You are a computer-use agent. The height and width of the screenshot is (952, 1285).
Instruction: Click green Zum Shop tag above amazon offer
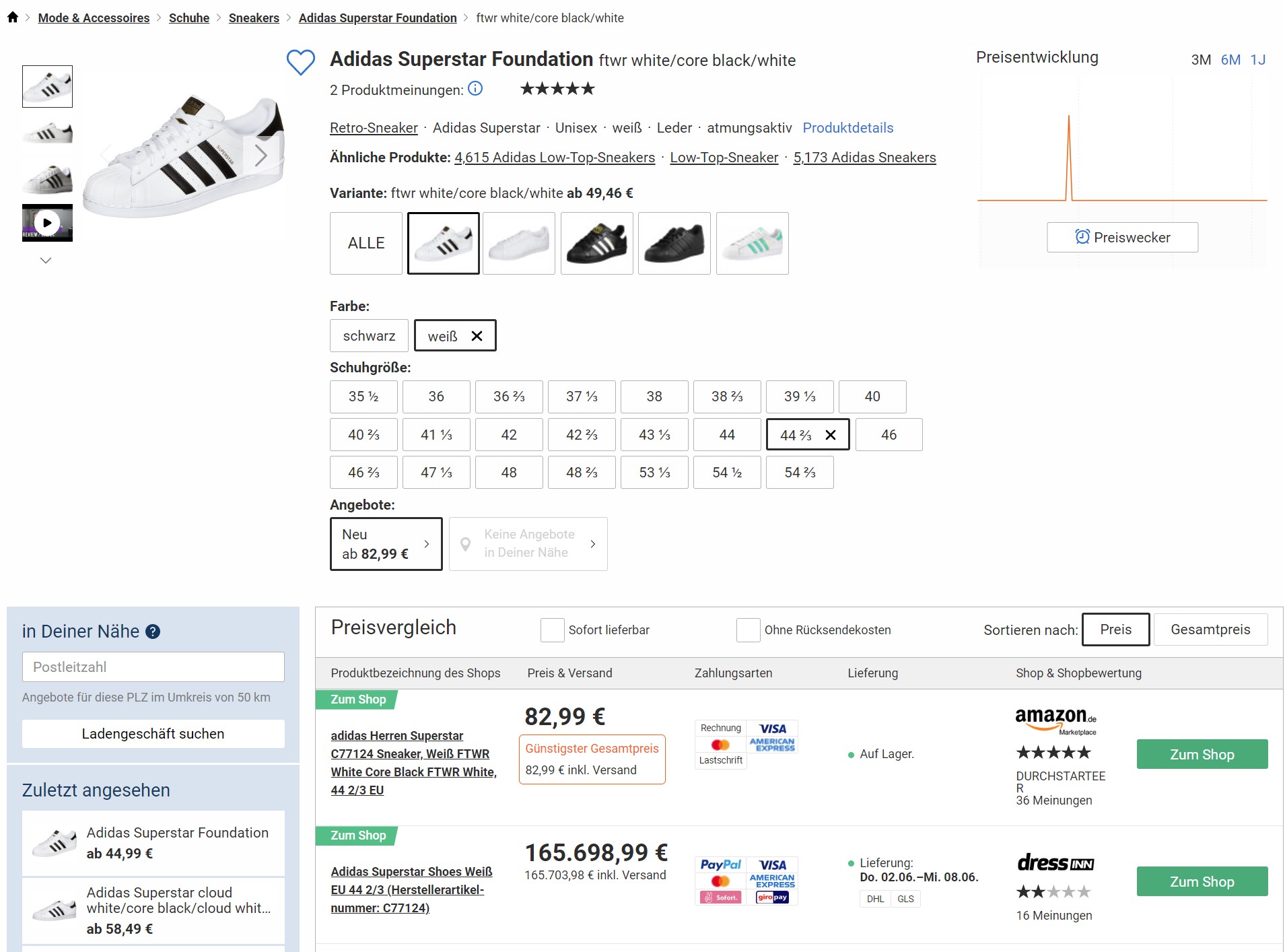coord(357,700)
